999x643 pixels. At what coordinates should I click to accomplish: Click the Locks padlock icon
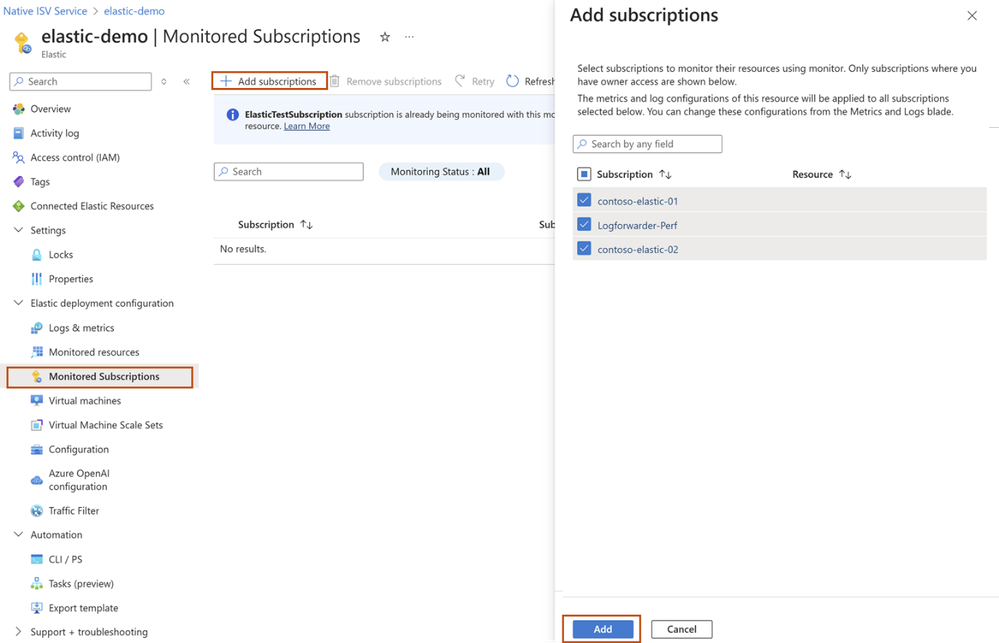(x=37, y=255)
